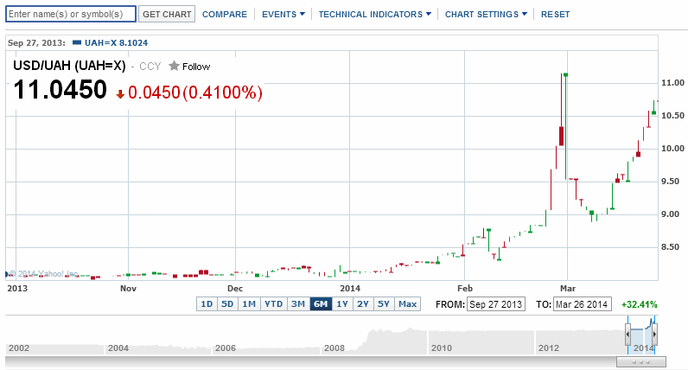This screenshot has height=370, width=688.
Task: Open the Chart Settings dropdown
Action: 486,14
